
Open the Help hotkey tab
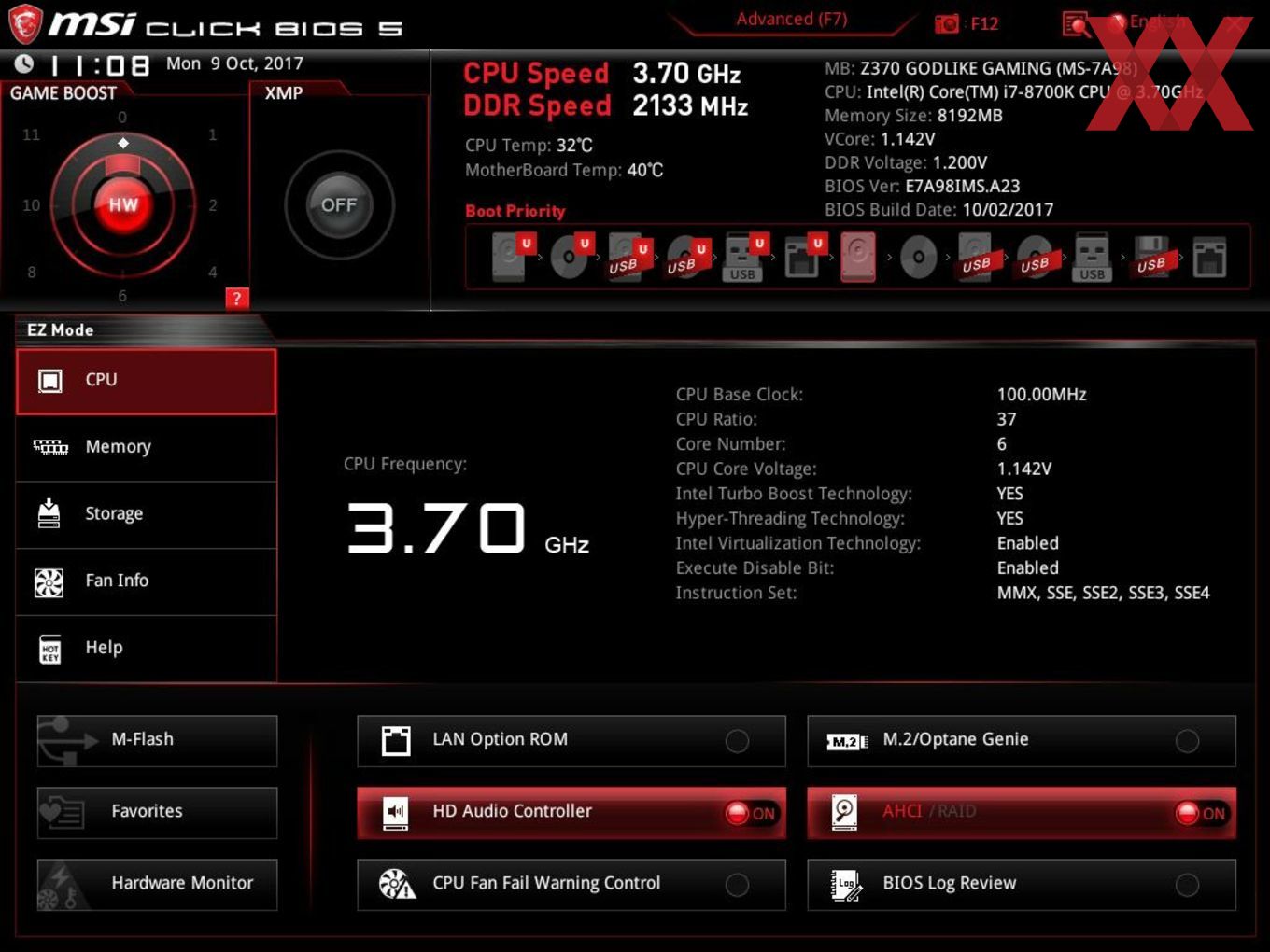[147, 648]
